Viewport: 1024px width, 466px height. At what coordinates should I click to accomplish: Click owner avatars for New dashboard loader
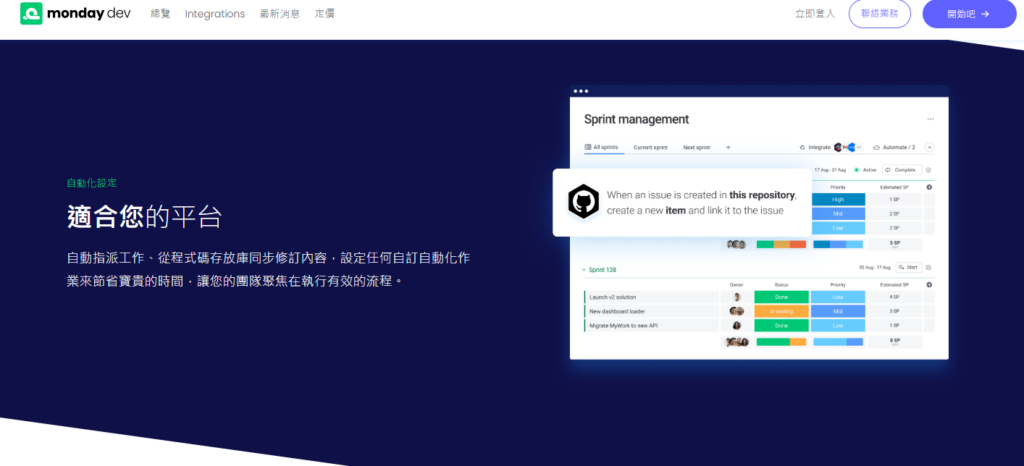[737, 311]
